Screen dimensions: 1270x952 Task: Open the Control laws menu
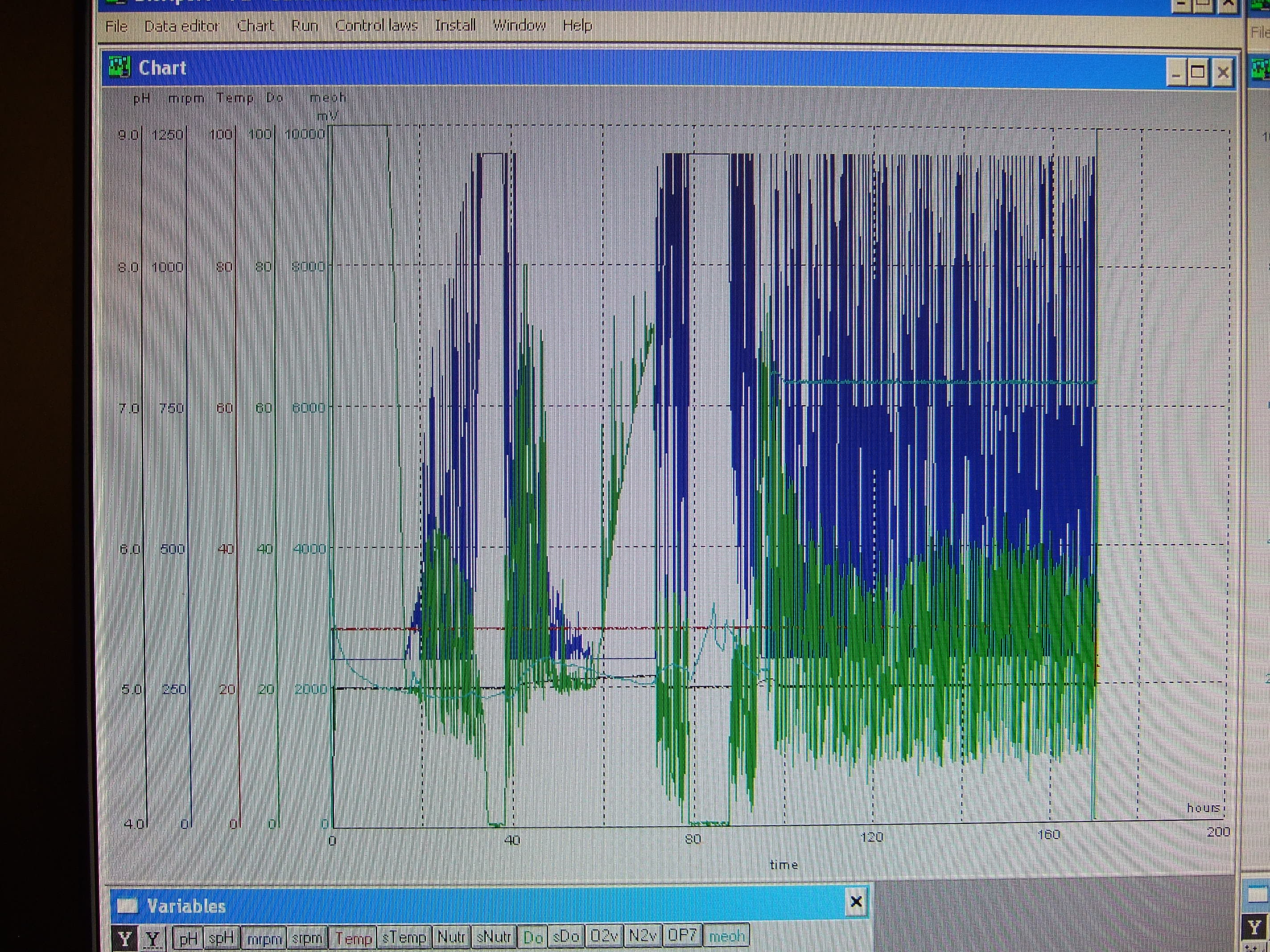(377, 26)
